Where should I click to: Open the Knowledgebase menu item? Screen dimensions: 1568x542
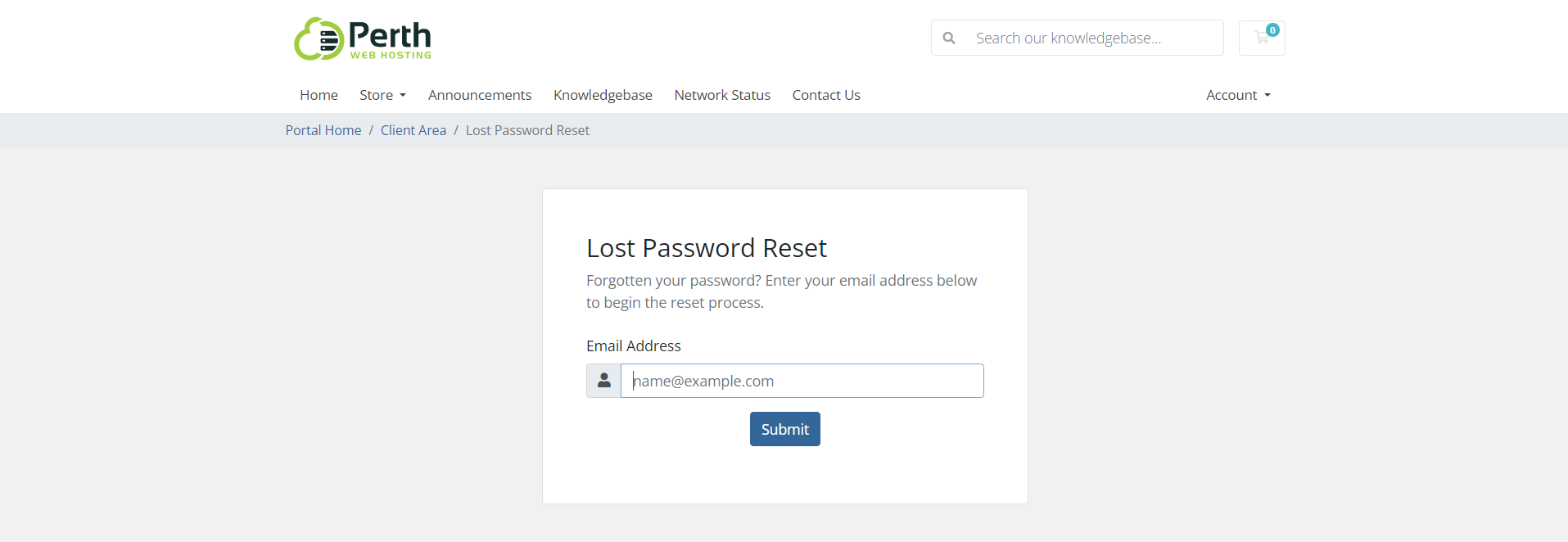[603, 95]
